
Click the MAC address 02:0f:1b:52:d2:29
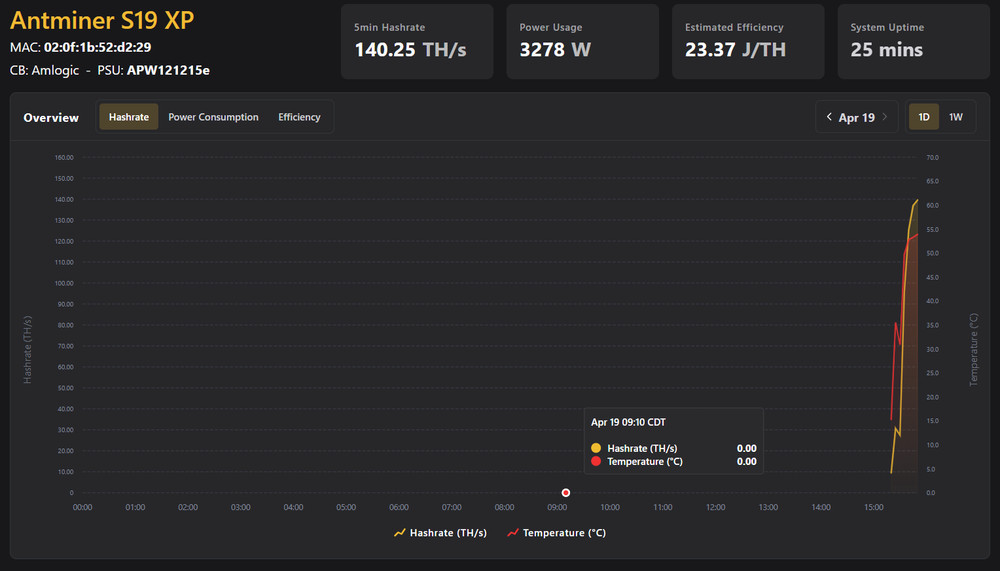(x=98, y=47)
